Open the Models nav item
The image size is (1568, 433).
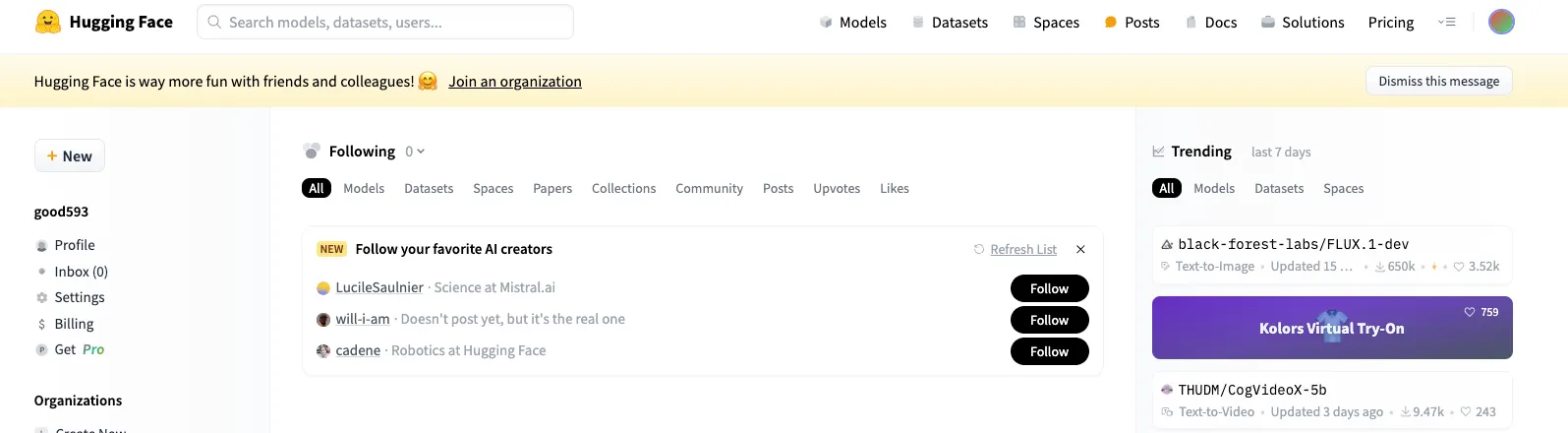(x=853, y=22)
